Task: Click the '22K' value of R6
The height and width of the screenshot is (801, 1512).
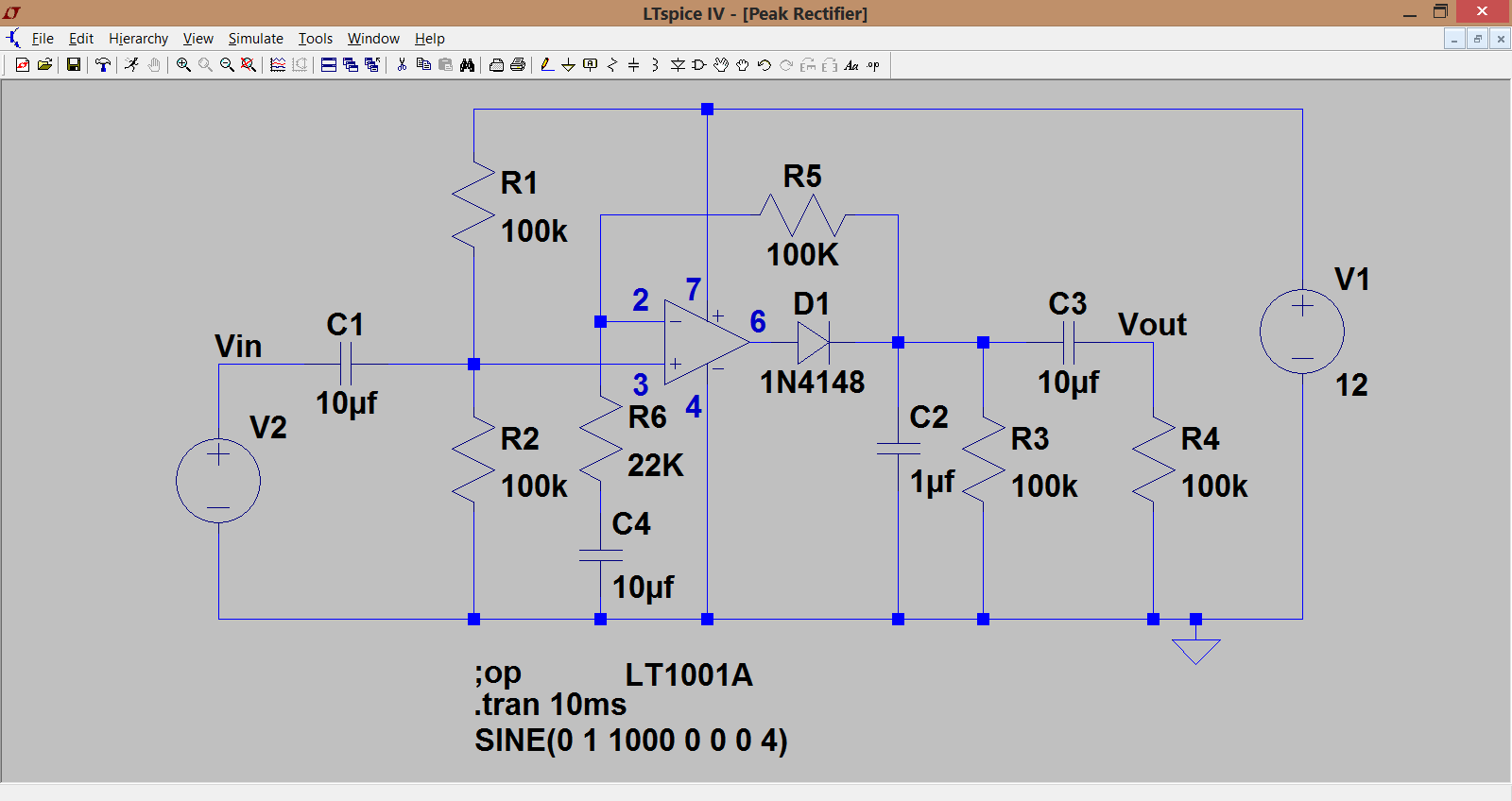Action: click(x=656, y=466)
